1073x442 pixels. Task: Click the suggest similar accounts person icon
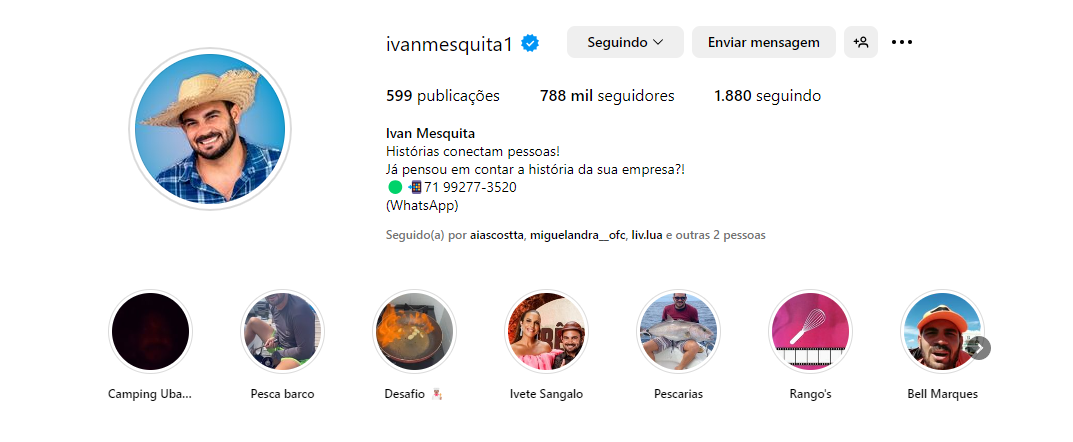[x=861, y=42]
